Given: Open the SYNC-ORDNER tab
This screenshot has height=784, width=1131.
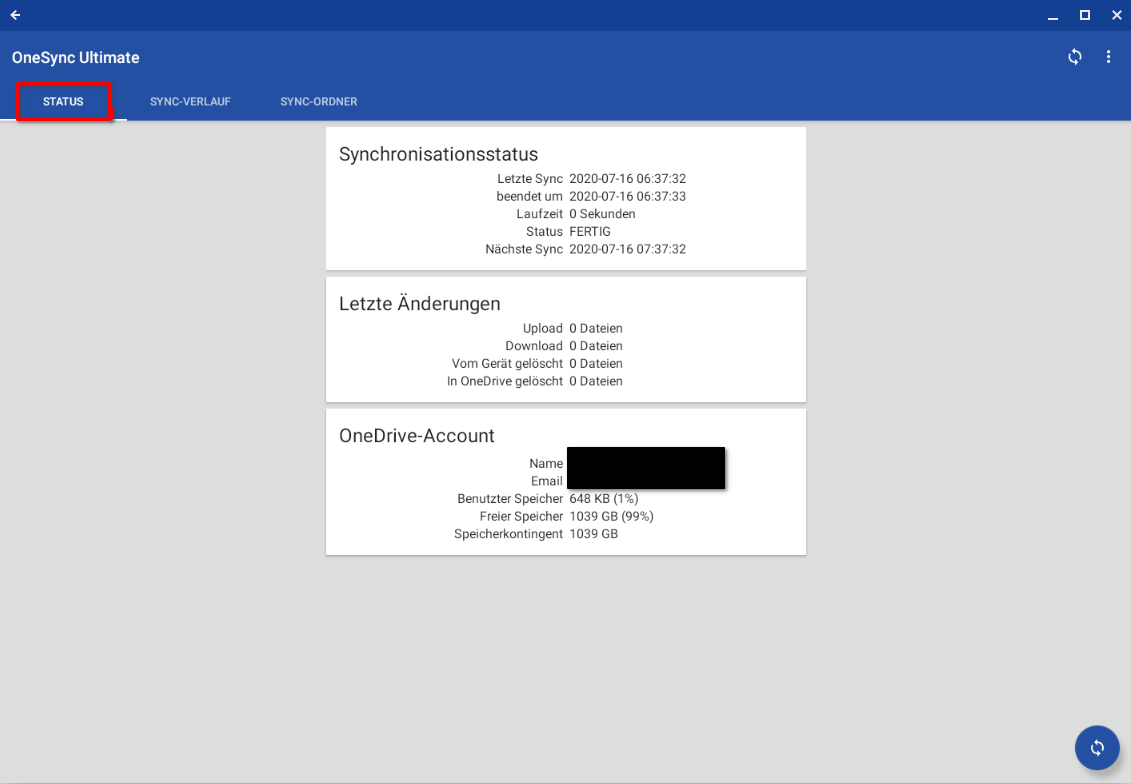Looking at the screenshot, I should coord(319,102).
